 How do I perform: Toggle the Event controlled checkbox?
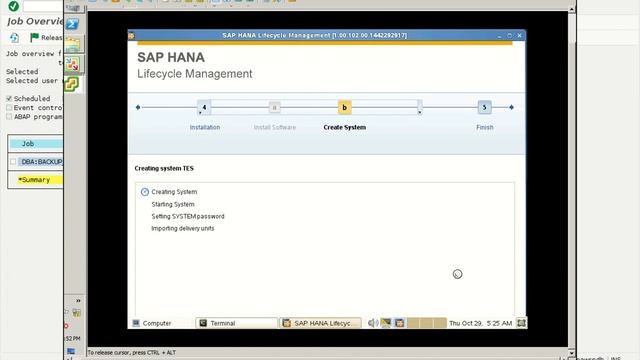point(9,108)
